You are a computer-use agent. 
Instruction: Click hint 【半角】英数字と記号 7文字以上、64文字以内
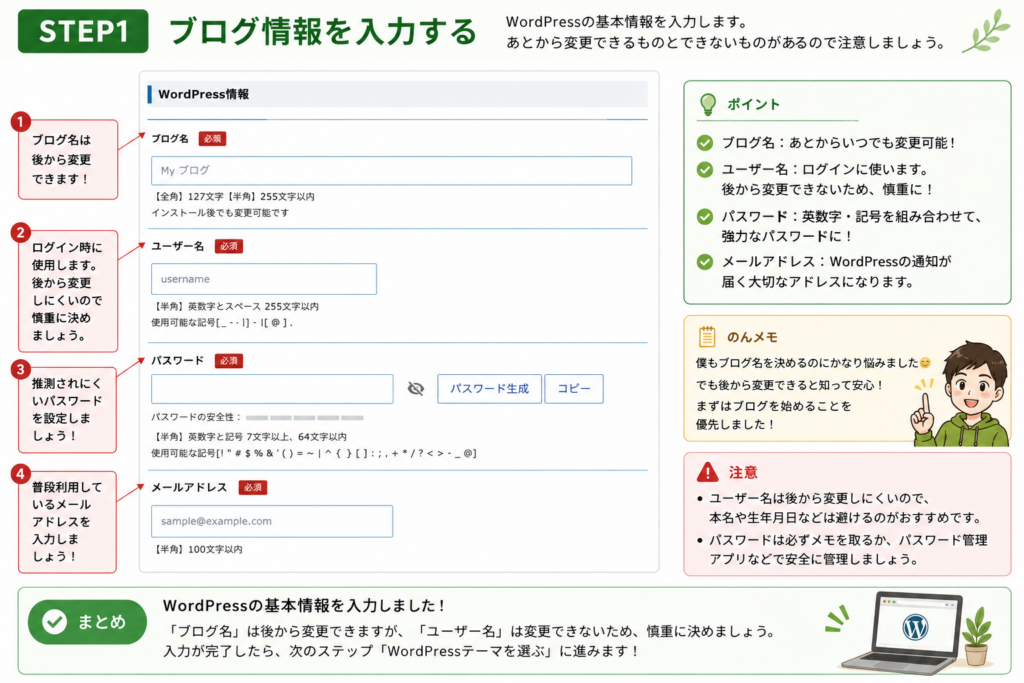[249, 437]
